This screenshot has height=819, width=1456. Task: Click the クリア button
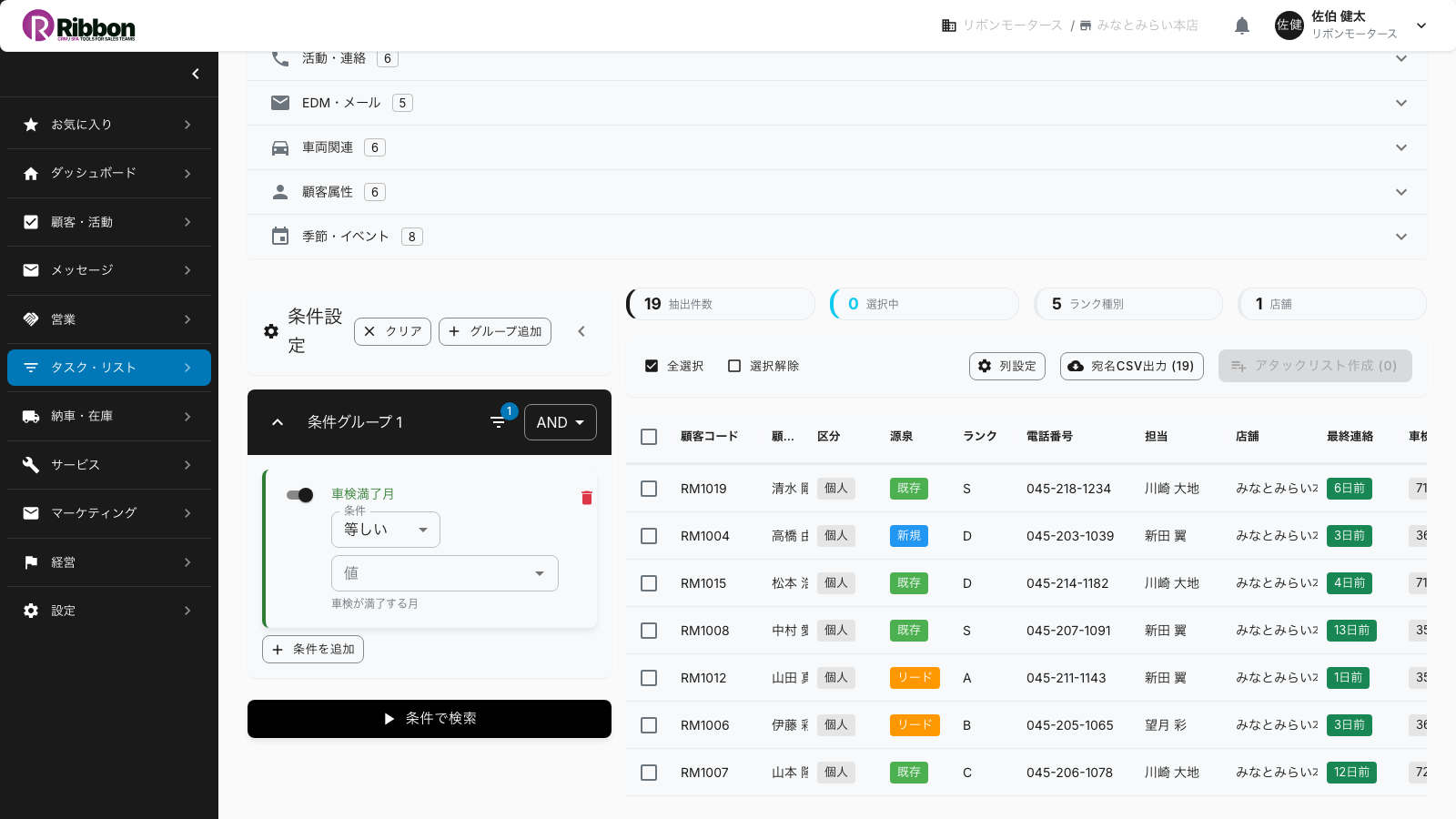click(x=392, y=331)
